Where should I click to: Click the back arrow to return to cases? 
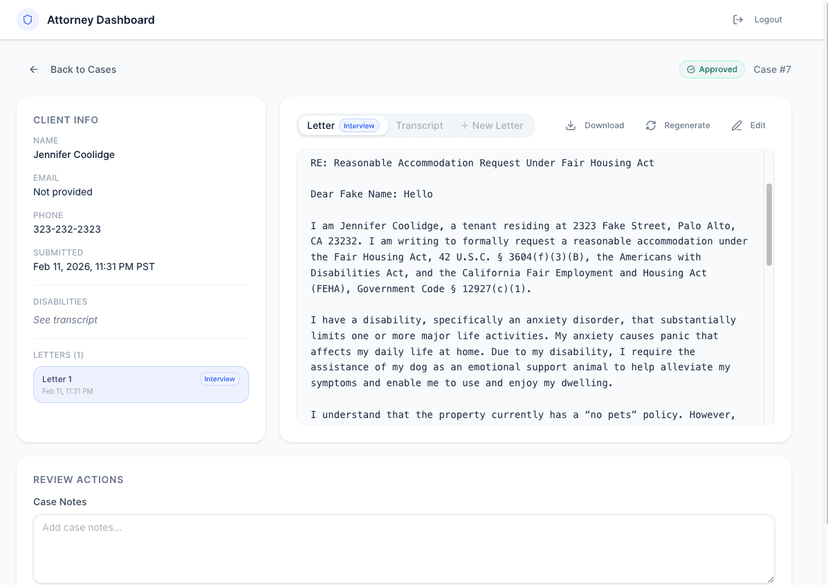pos(33,69)
